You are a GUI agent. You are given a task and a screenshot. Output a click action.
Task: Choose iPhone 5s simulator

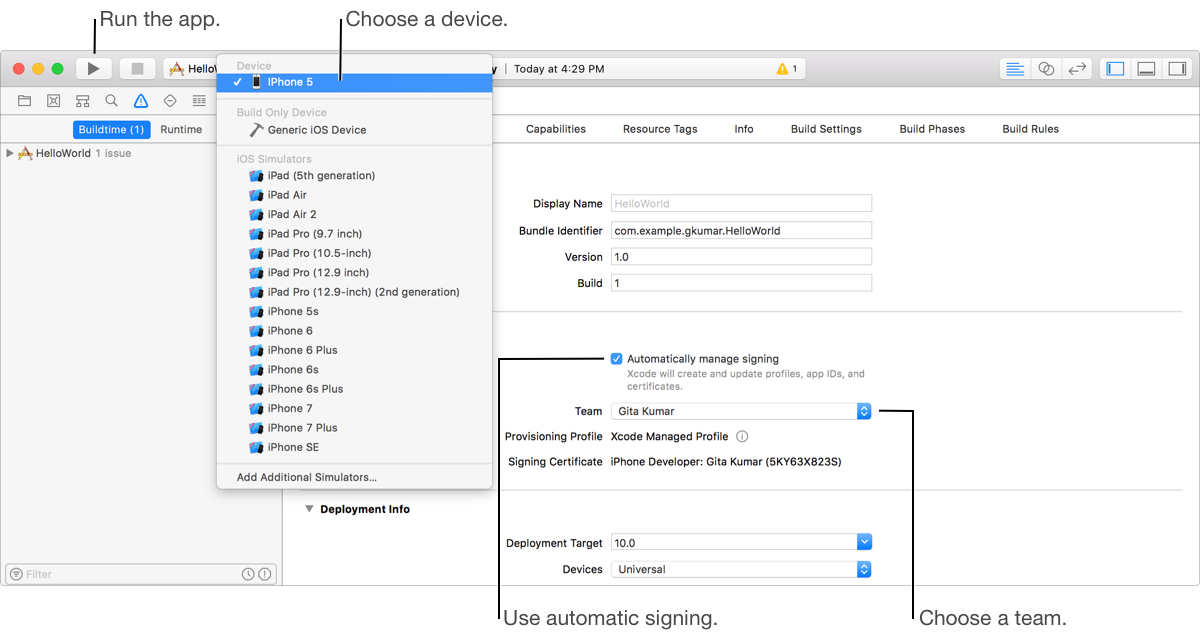[354, 311]
